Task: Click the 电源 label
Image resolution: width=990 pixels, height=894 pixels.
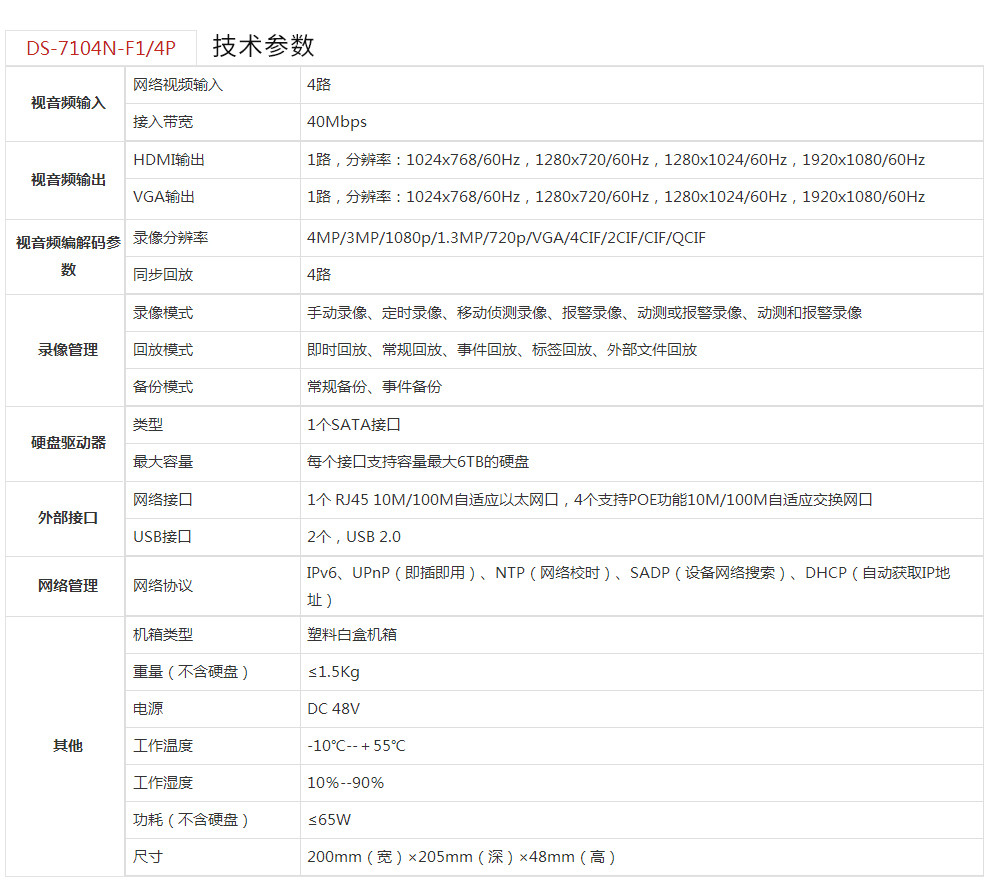Action: (x=148, y=709)
